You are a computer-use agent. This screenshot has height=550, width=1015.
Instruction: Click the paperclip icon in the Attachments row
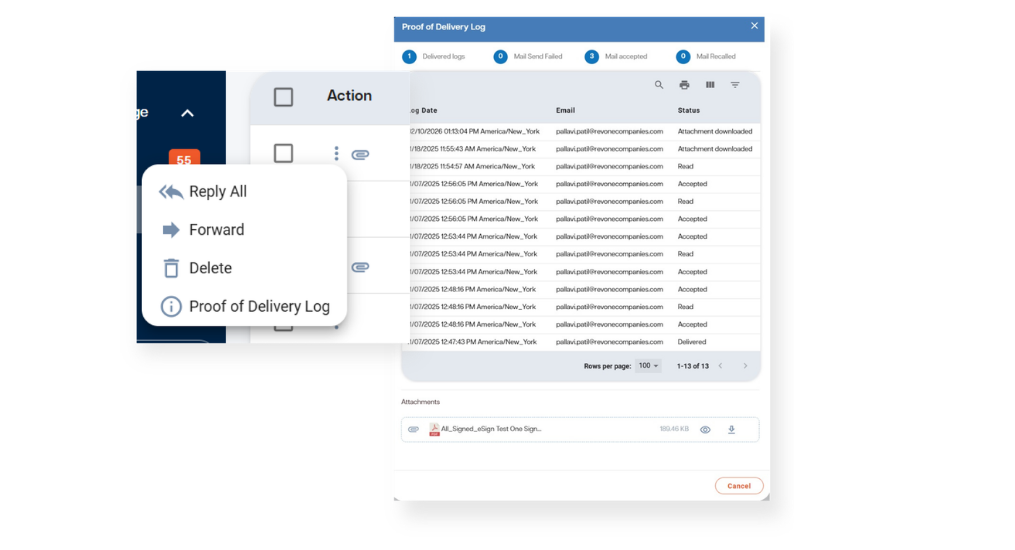[x=414, y=430]
